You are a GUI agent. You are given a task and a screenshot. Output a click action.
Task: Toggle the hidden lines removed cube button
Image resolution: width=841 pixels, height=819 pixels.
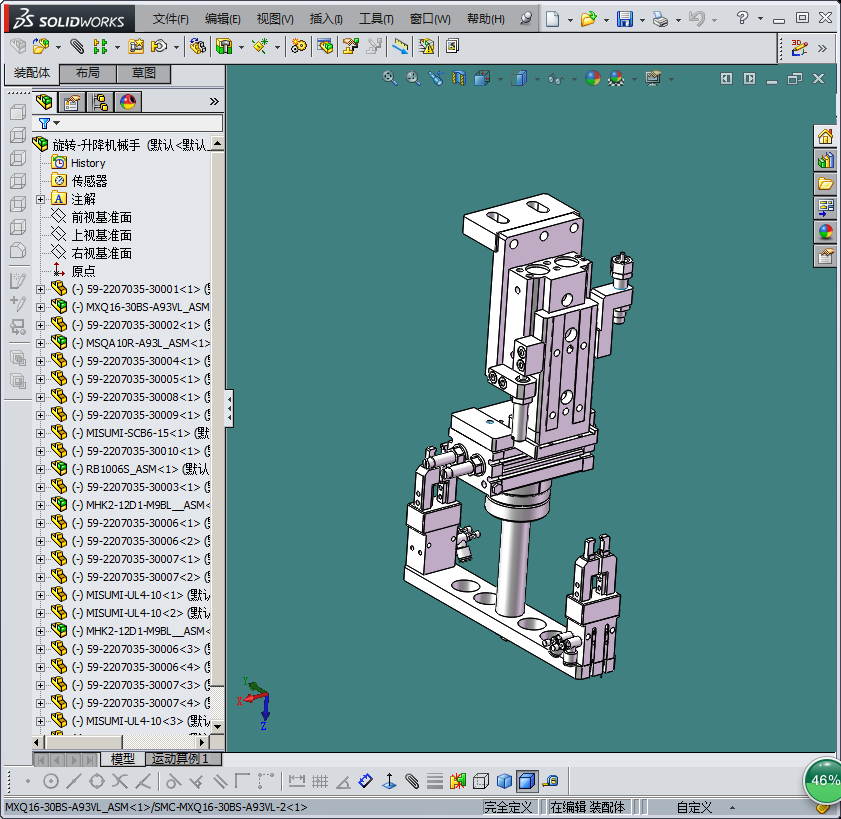click(x=481, y=781)
